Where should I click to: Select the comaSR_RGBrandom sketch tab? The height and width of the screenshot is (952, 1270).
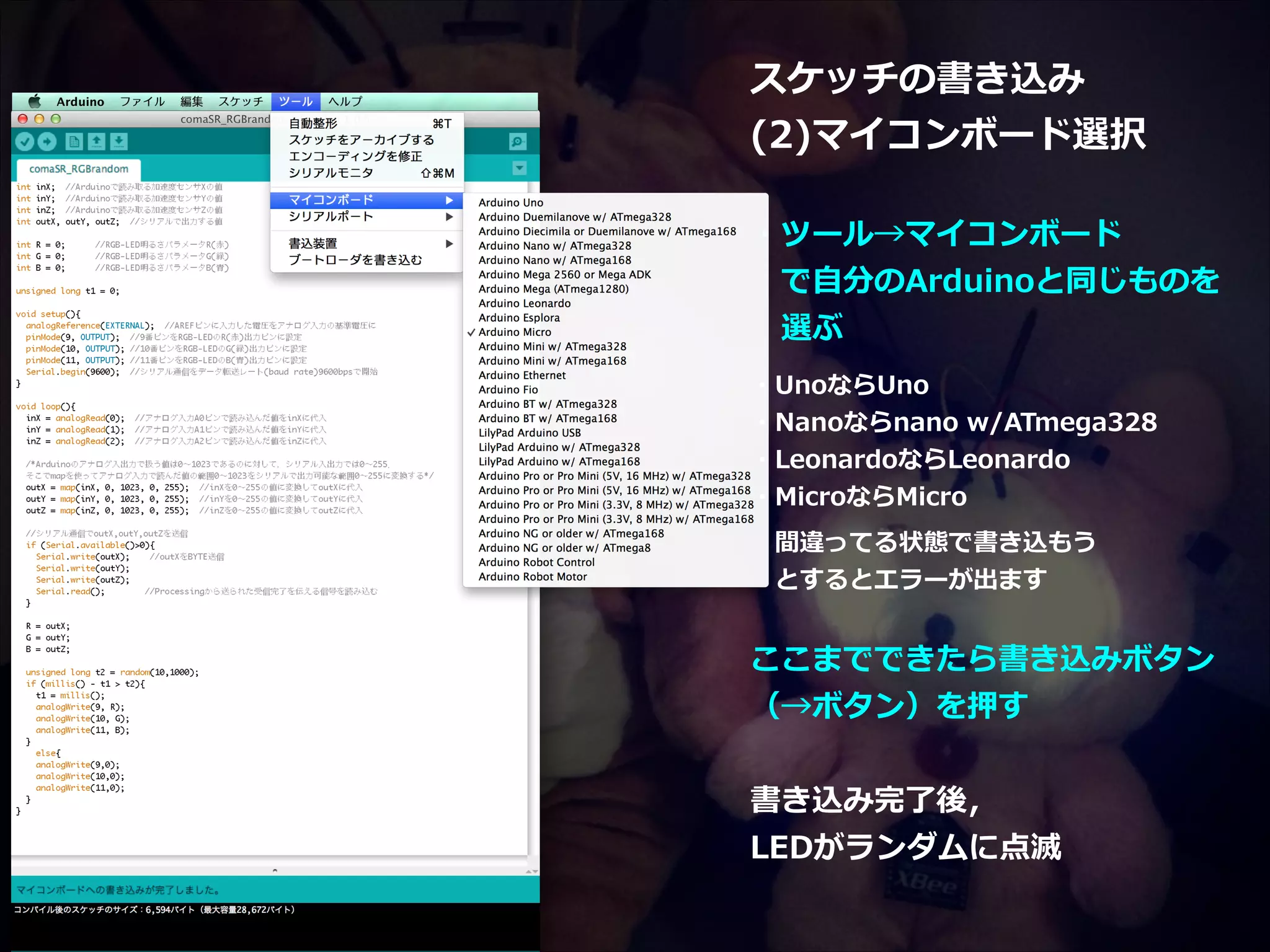pyautogui.click(x=79, y=169)
